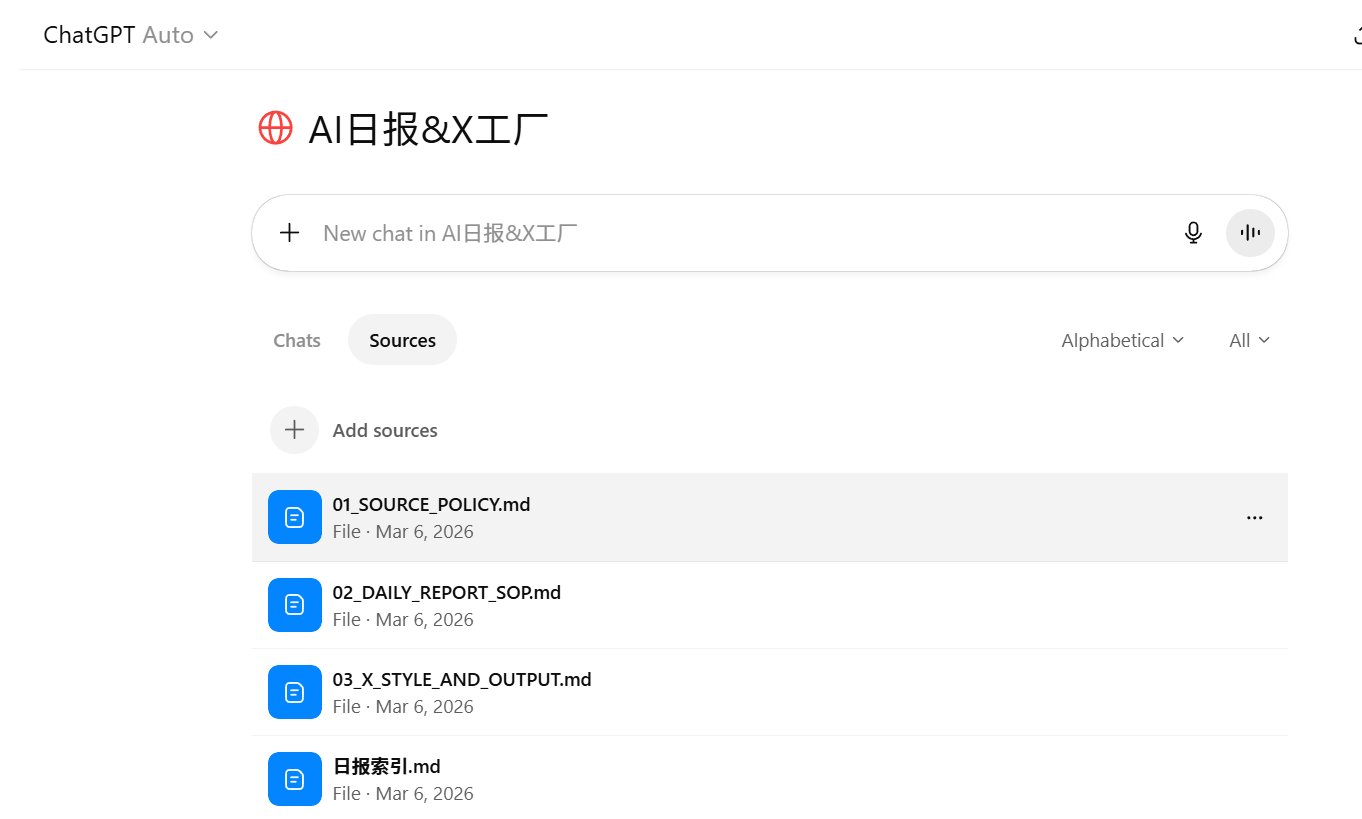Select the Sources tab

click(x=402, y=340)
